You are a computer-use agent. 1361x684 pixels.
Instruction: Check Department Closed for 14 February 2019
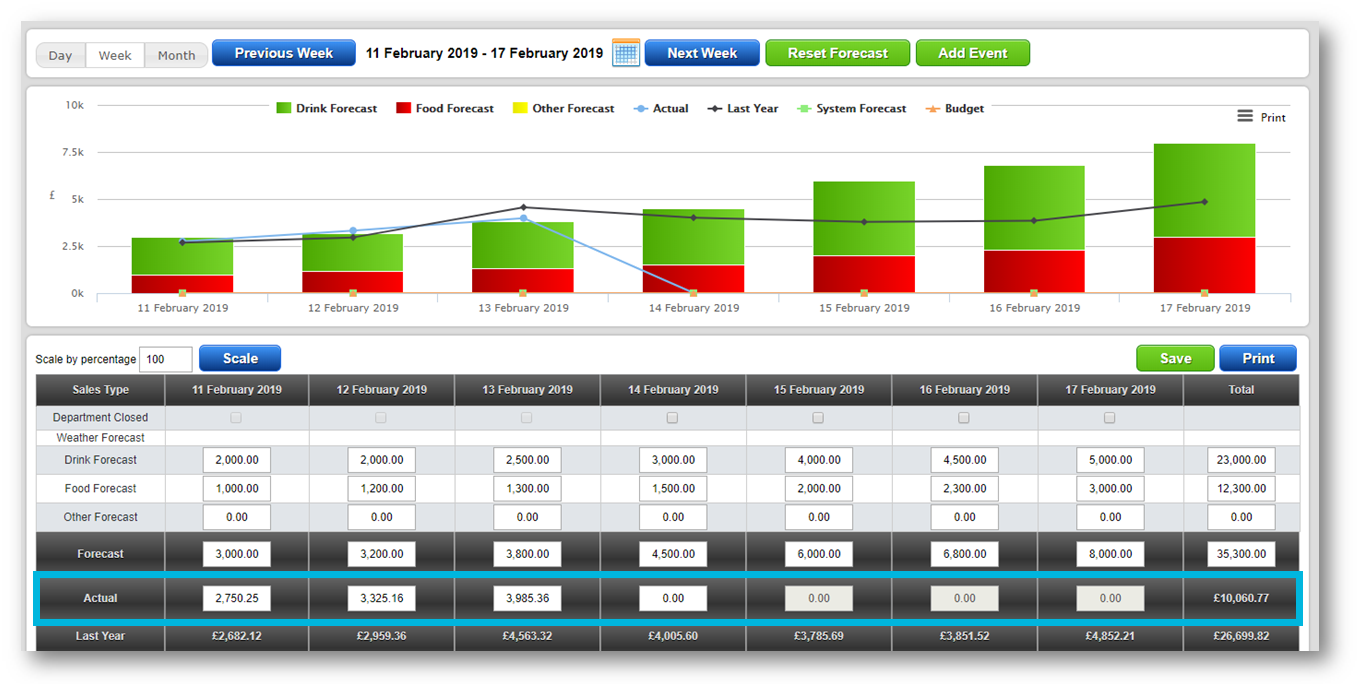tap(672, 418)
